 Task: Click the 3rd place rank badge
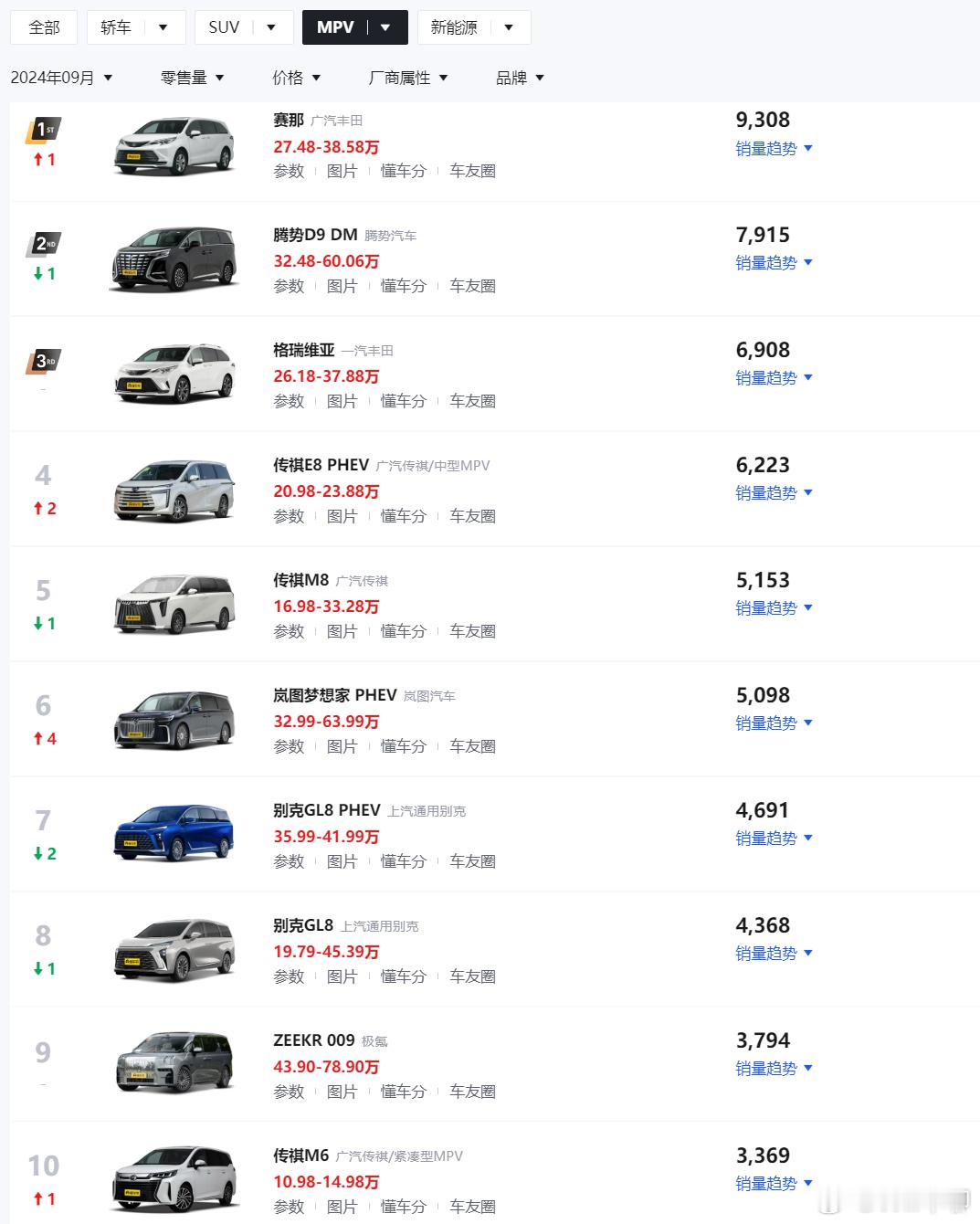click(43, 361)
